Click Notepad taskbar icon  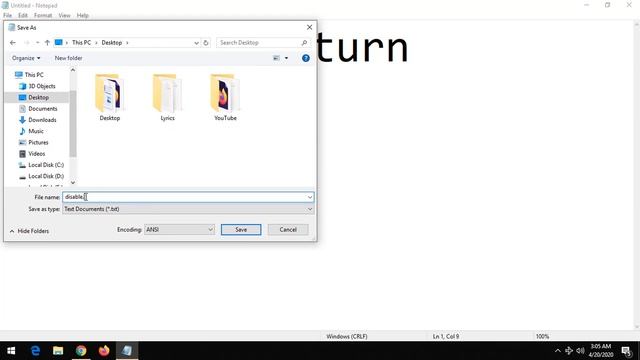(127, 351)
